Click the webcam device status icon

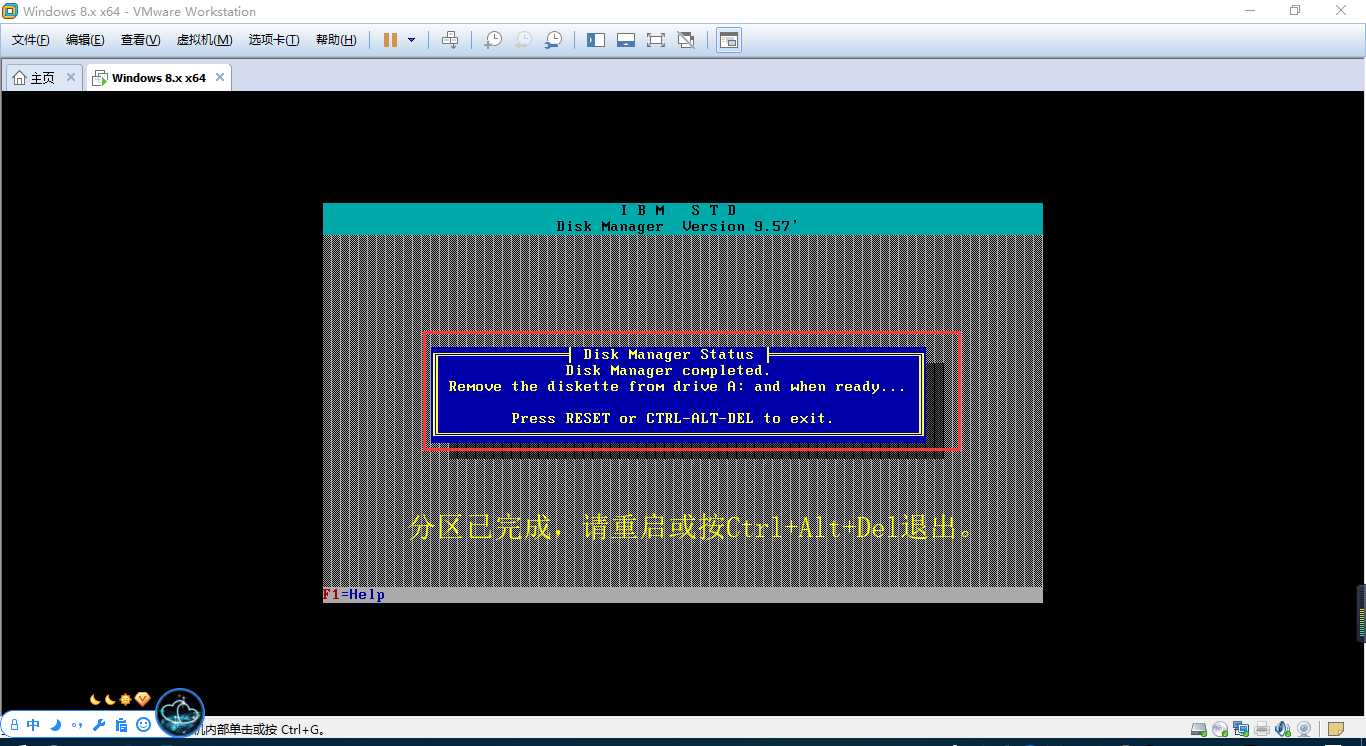tap(1303, 729)
